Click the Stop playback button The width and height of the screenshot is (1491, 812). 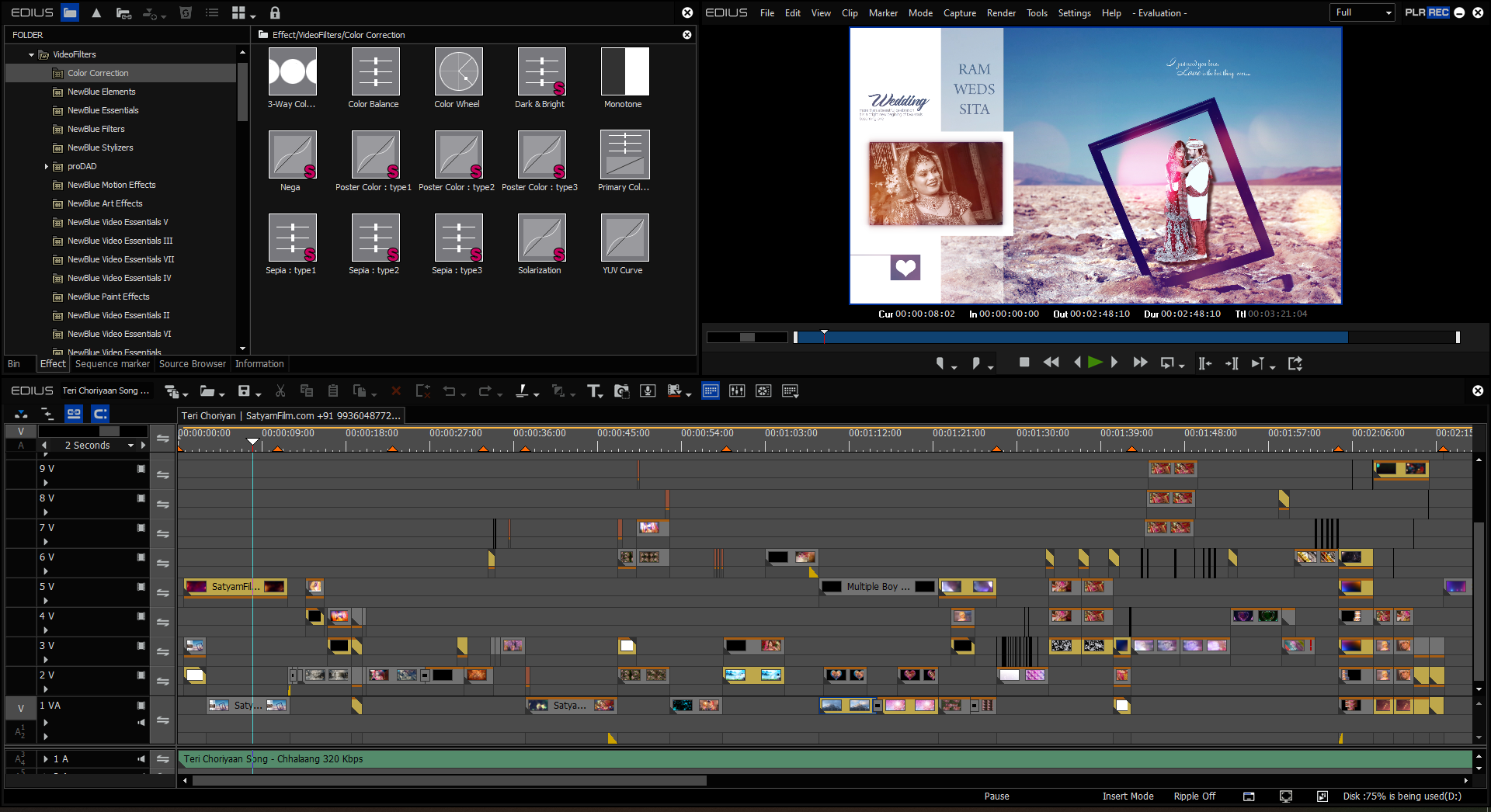(1024, 363)
